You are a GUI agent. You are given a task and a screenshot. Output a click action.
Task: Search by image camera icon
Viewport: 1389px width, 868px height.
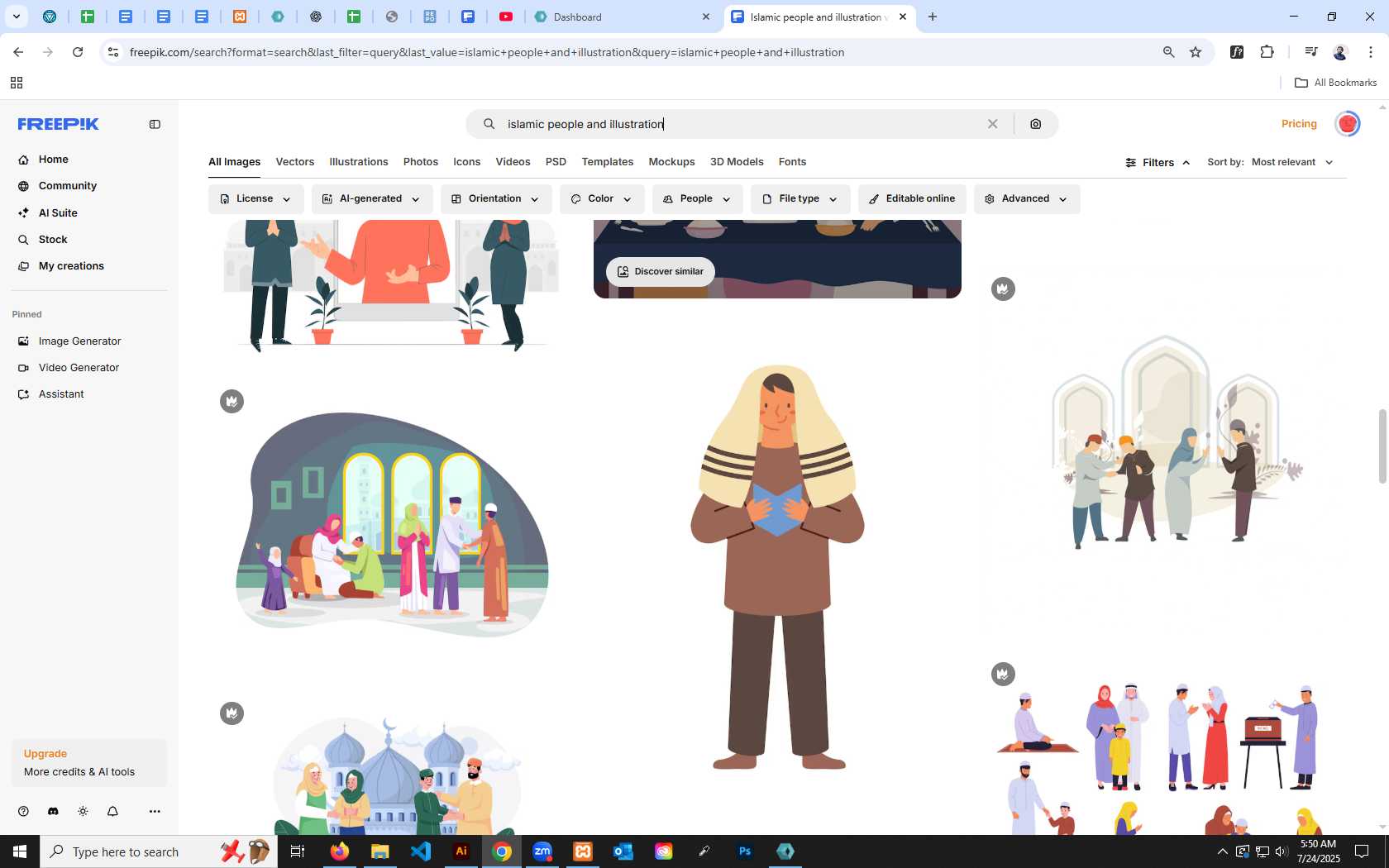pyautogui.click(x=1035, y=124)
